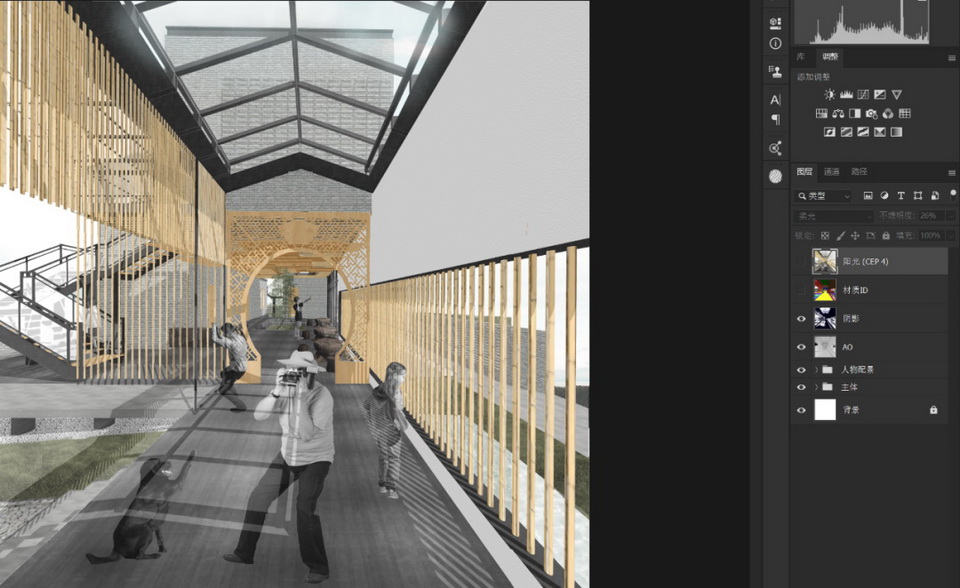This screenshot has height=588, width=960.
Task: Add a Color Balance adjustment (scales icon)
Action: [838, 113]
